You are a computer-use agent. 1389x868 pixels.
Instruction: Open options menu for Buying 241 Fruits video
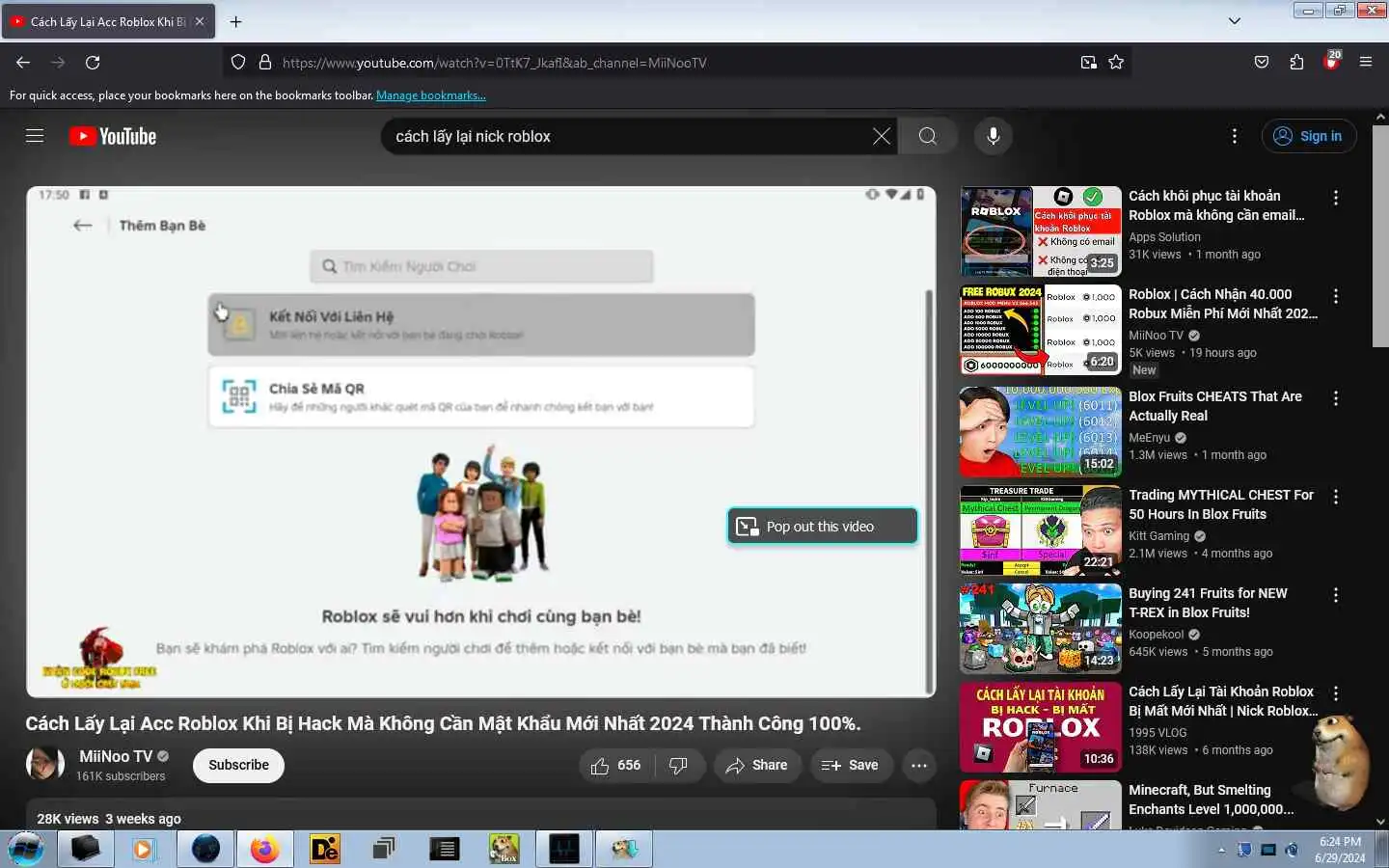[1336, 595]
